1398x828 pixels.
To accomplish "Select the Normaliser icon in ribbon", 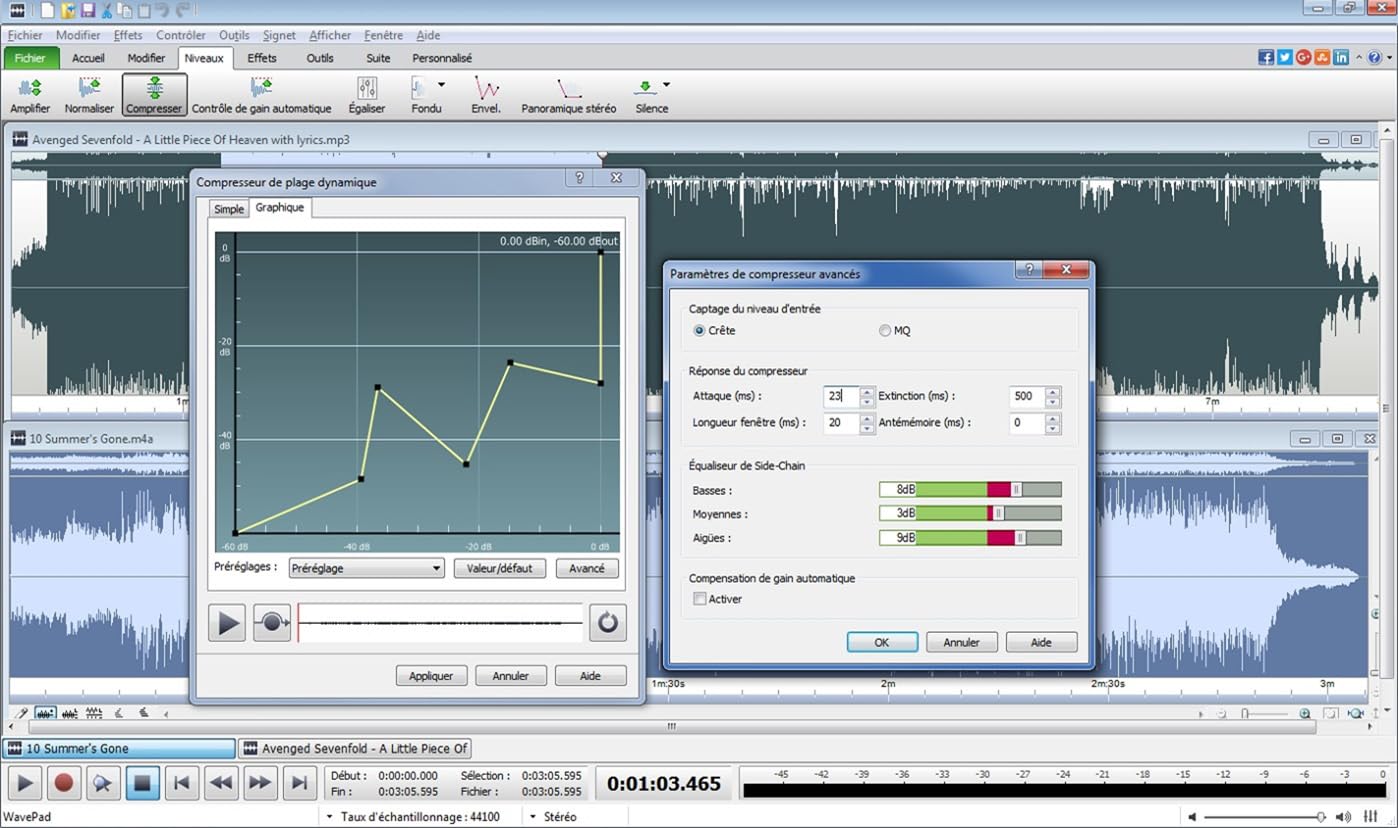I will [x=89, y=95].
